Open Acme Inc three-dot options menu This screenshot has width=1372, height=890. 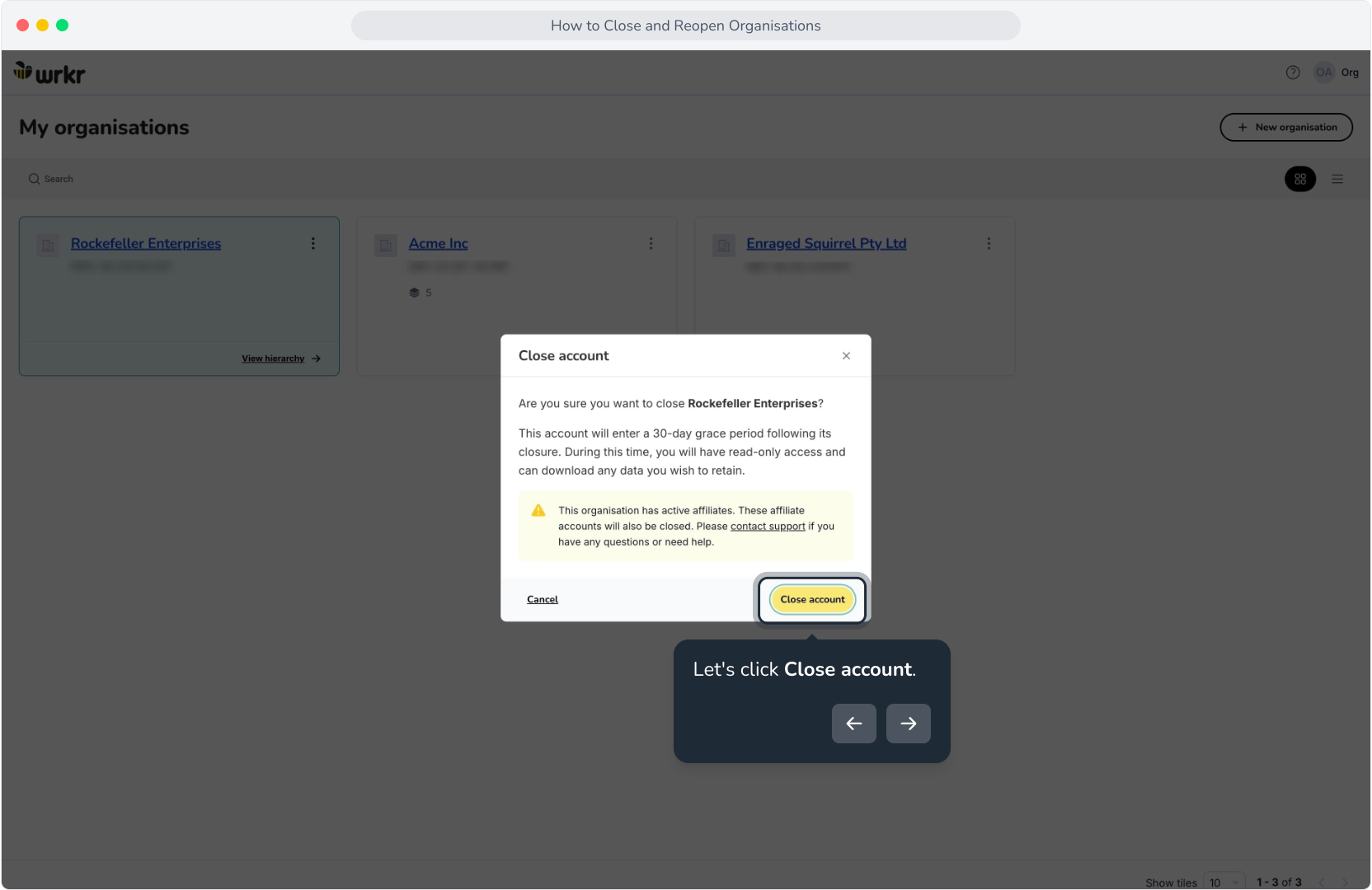651,244
